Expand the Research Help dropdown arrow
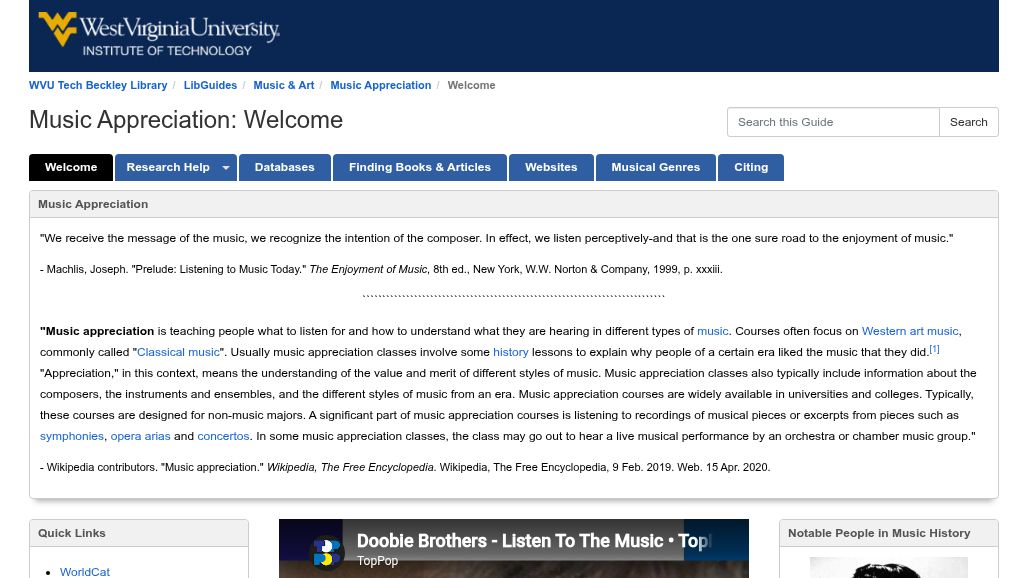1028x578 pixels. 226,168
